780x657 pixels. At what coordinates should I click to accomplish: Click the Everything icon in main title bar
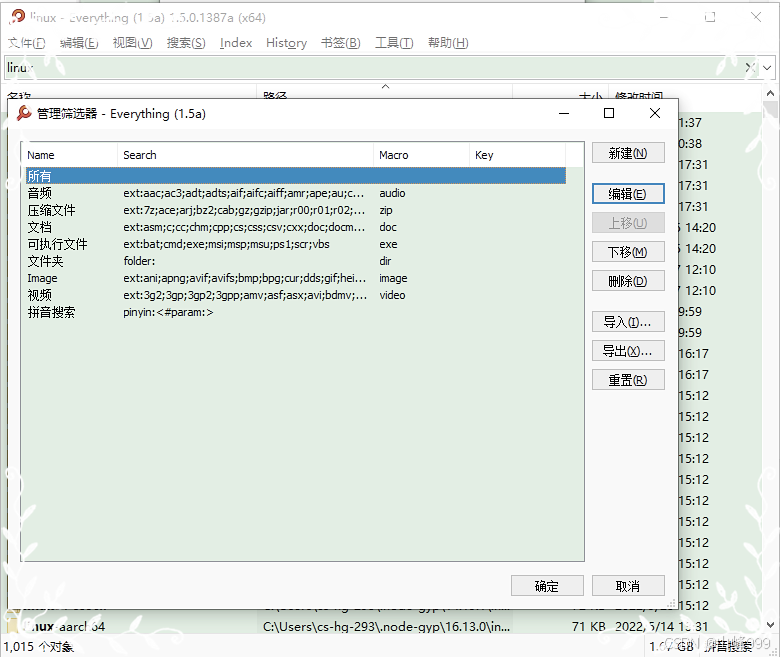tap(17, 17)
